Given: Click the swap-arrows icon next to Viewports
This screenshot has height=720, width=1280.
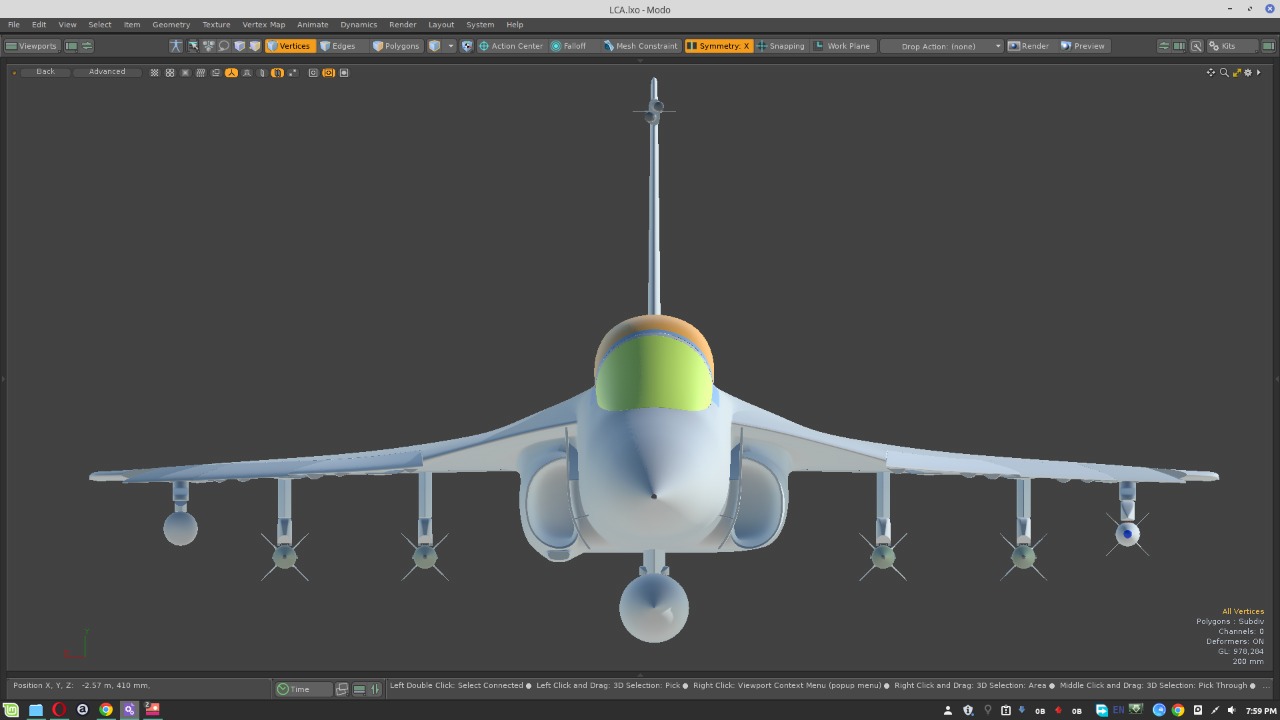Looking at the screenshot, I should (87, 46).
